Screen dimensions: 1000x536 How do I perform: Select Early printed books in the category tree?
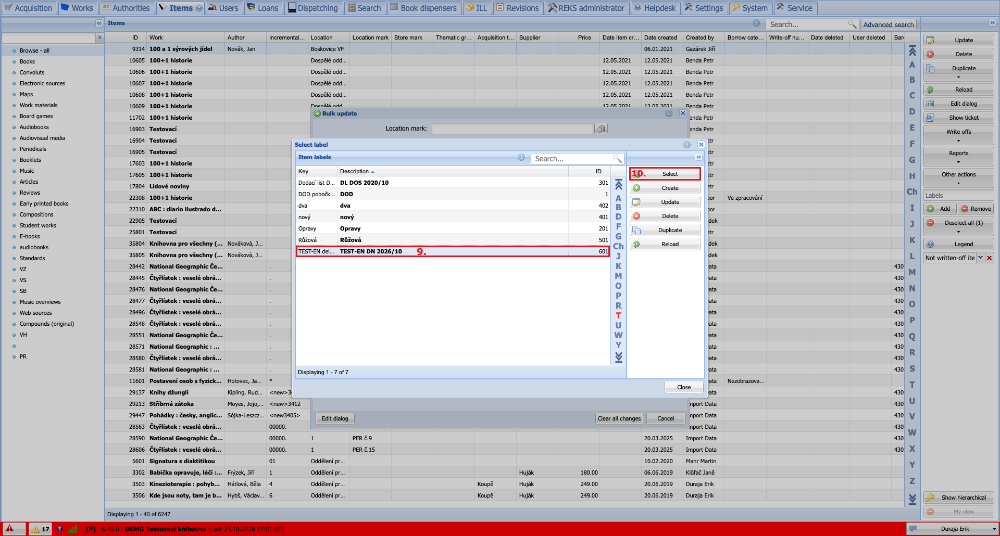point(43,204)
